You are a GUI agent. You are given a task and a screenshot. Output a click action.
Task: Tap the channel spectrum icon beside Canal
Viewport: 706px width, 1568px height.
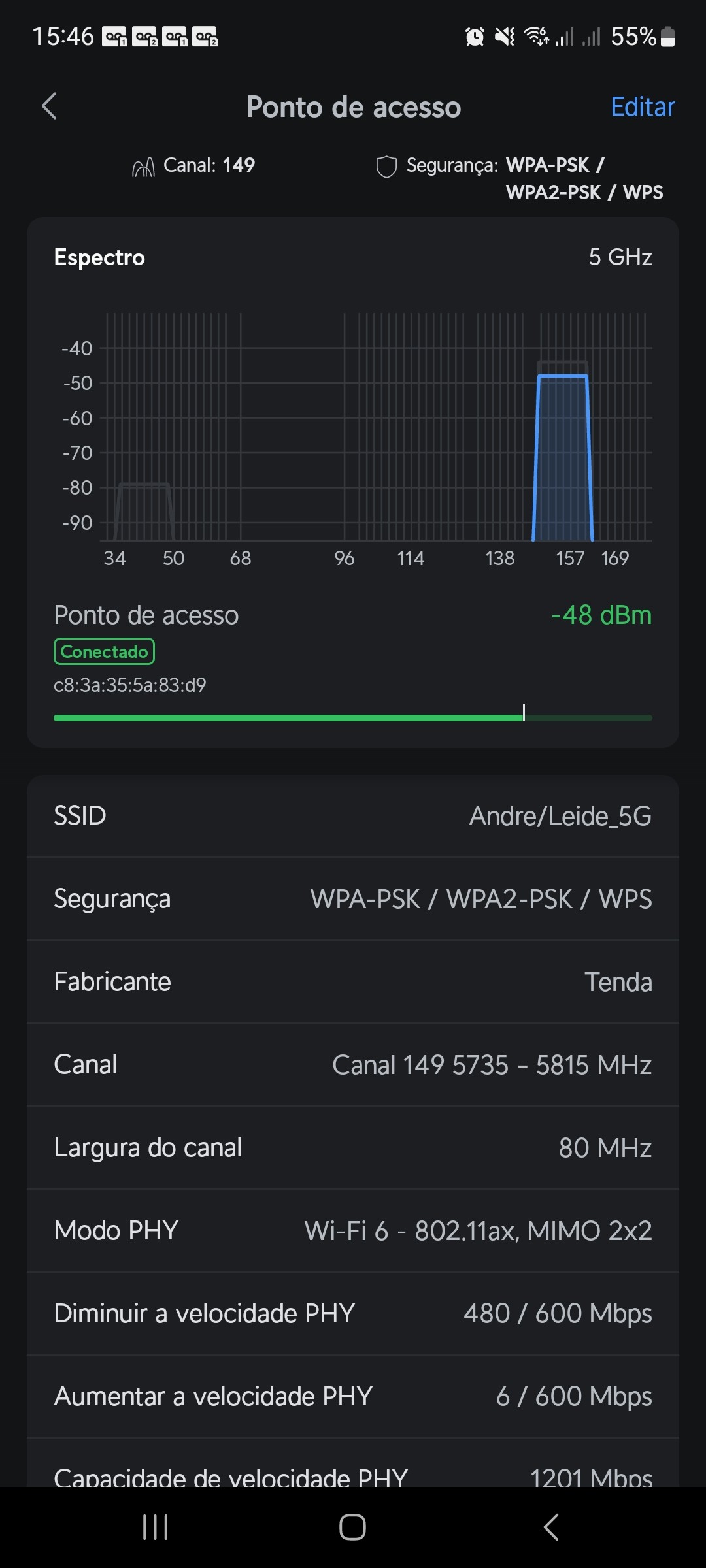143,167
